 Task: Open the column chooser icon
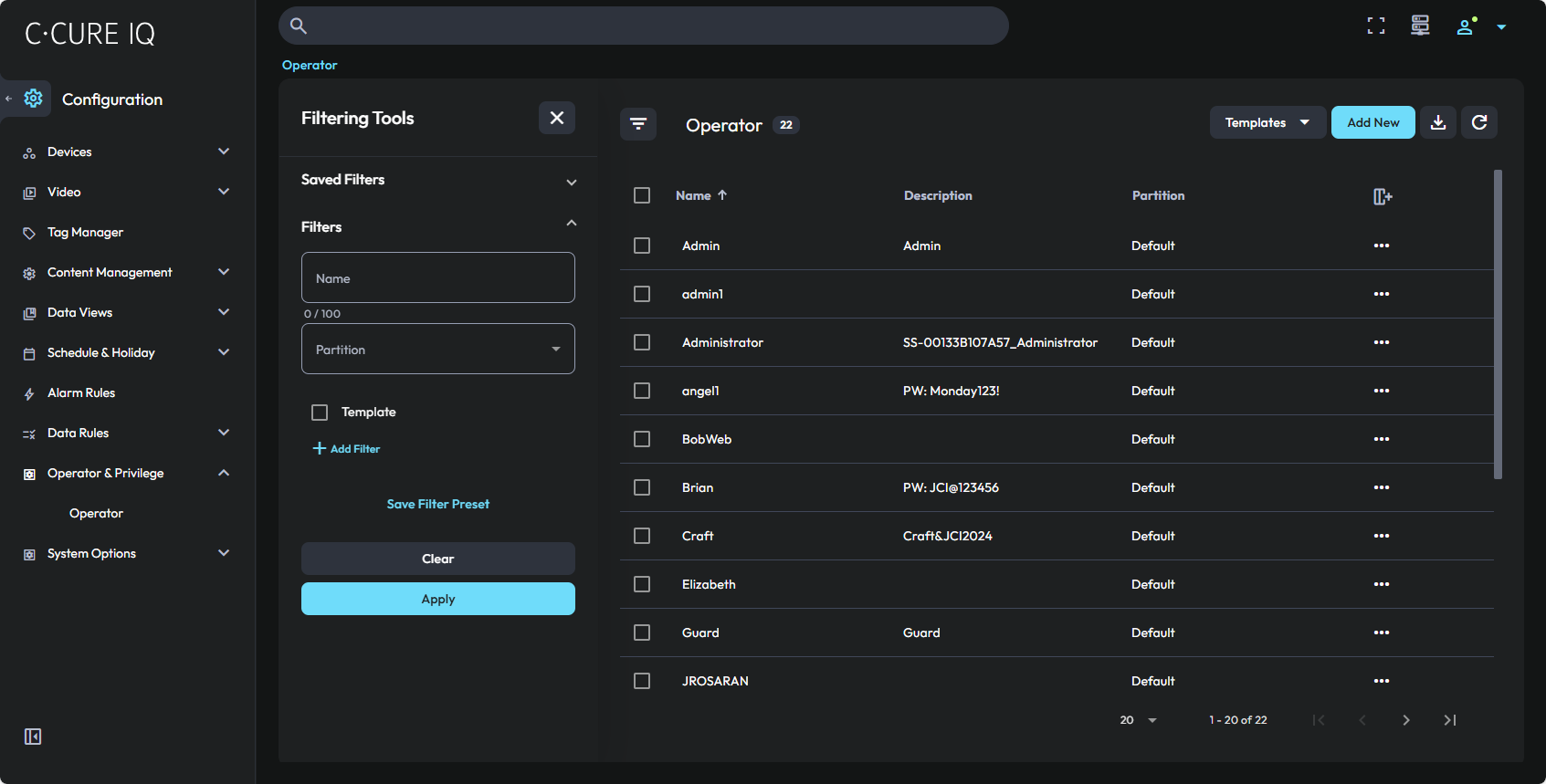tap(1383, 196)
